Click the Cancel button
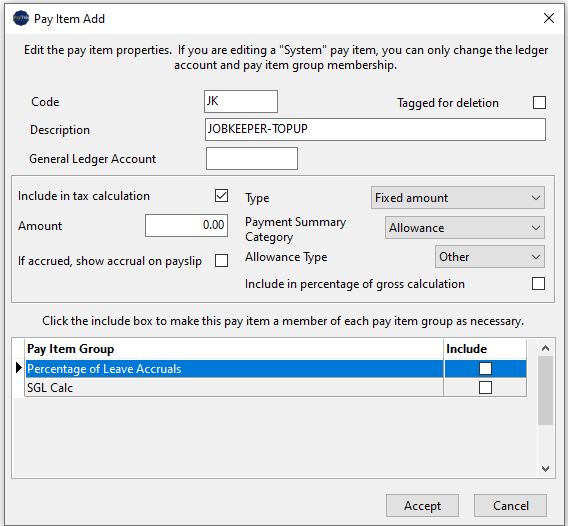The width and height of the screenshot is (568, 526). [x=510, y=506]
